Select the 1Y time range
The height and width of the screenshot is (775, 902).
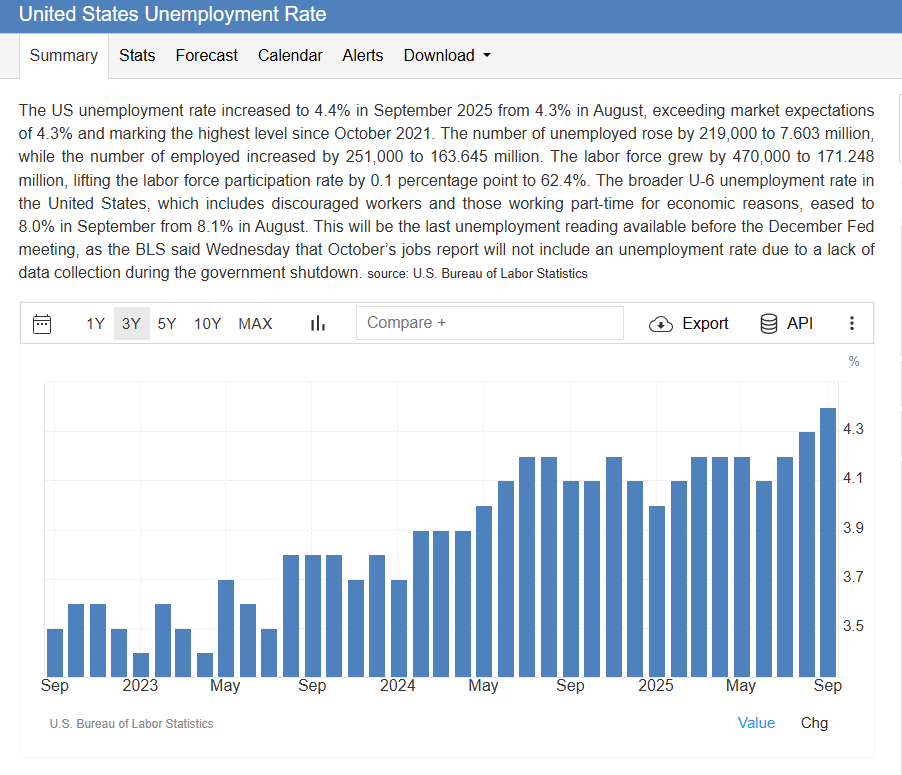[x=95, y=324]
